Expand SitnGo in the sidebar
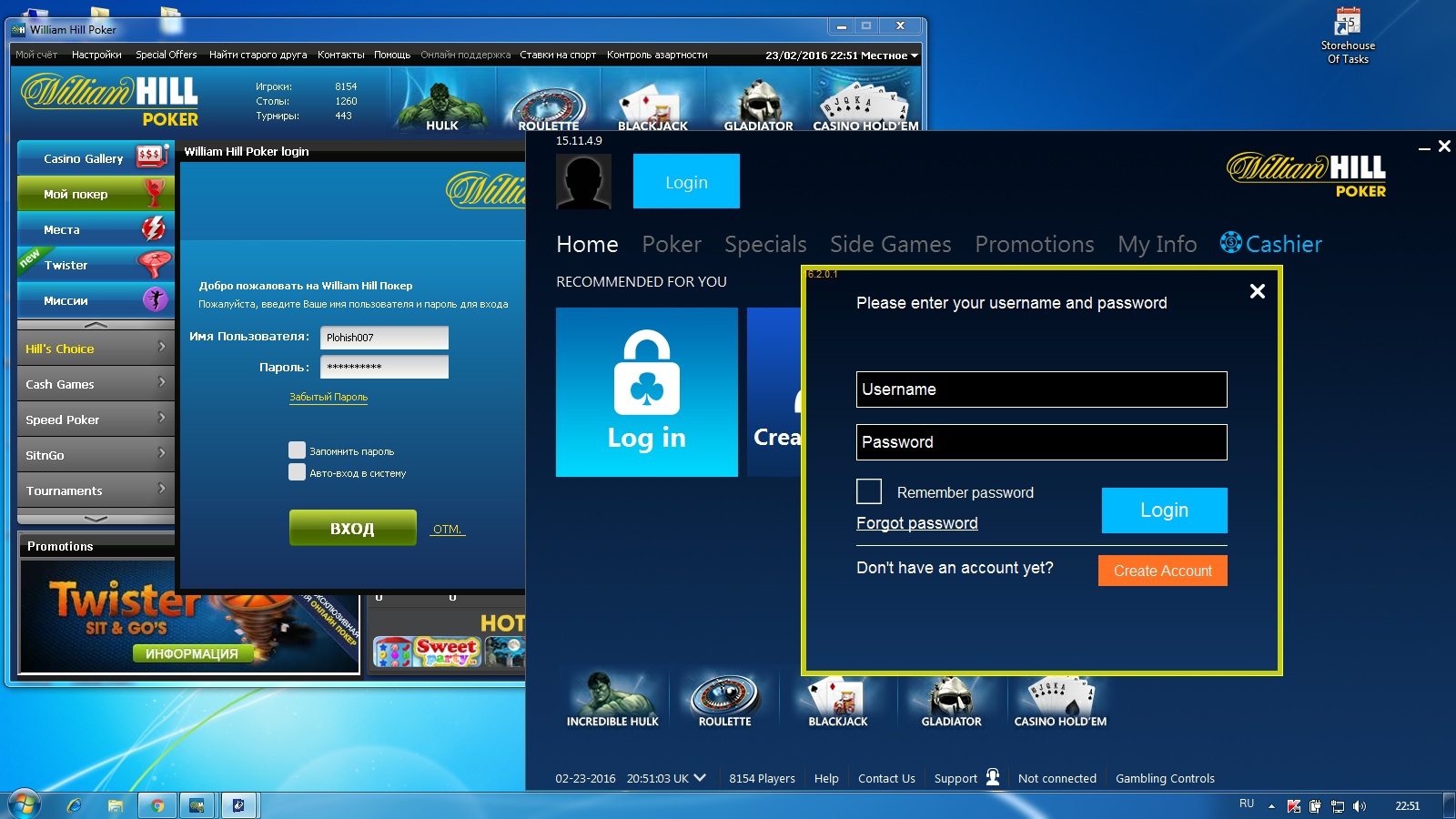The height and width of the screenshot is (819, 1456). pos(96,454)
